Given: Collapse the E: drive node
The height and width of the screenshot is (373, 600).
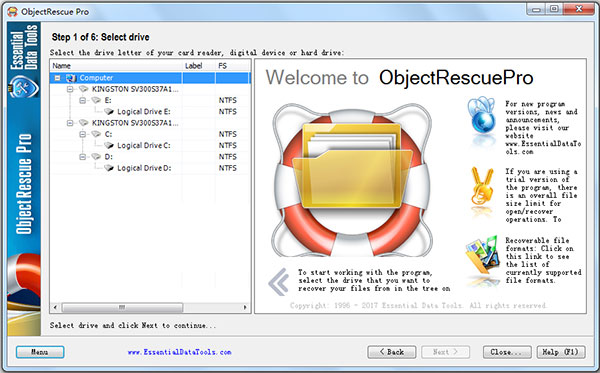Looking at the screenshot, I should (x=83, y=100).
